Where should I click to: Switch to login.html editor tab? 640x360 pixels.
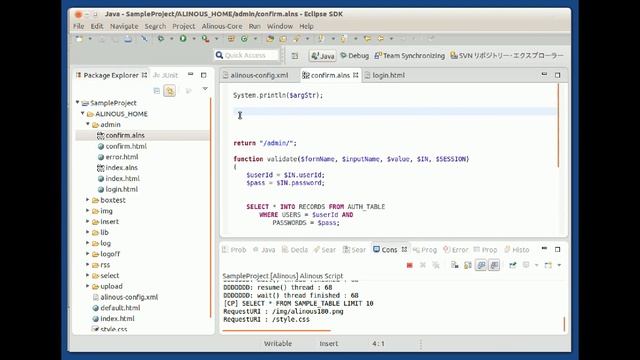(x=384, y=75)
